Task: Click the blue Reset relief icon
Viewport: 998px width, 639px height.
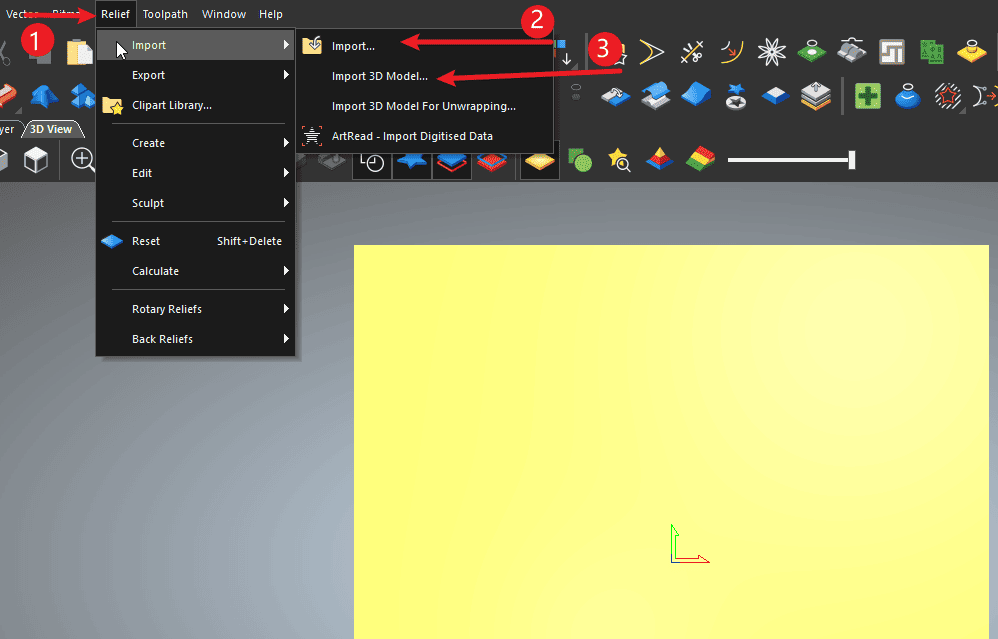Action: pos(113,241)
